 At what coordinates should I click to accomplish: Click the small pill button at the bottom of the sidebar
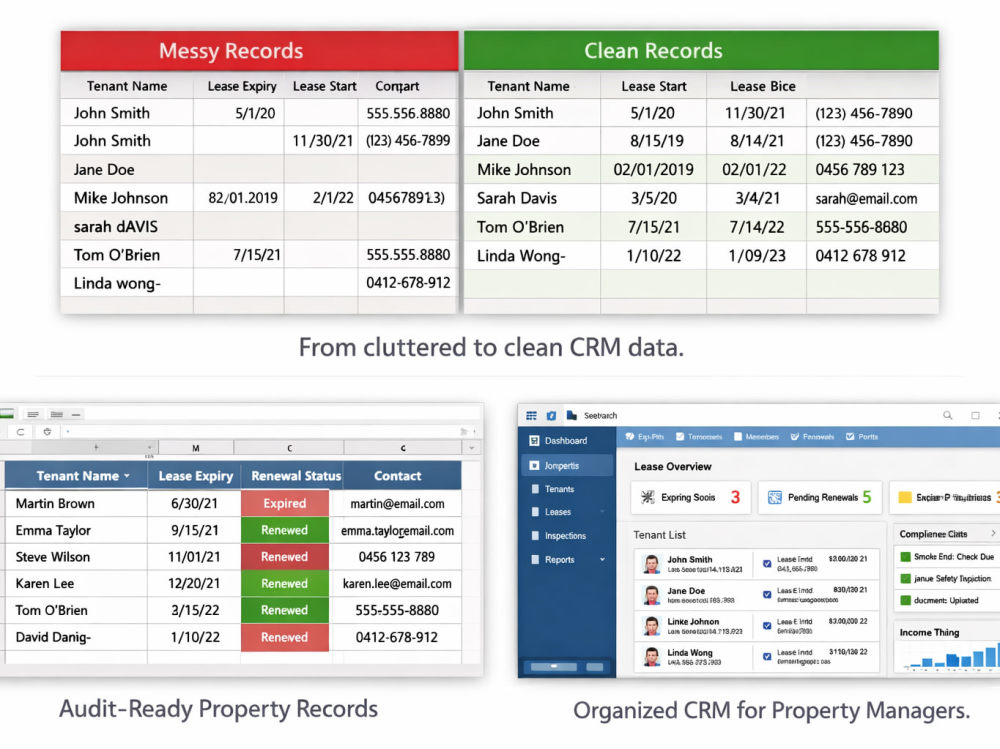[x=594, y=667]
